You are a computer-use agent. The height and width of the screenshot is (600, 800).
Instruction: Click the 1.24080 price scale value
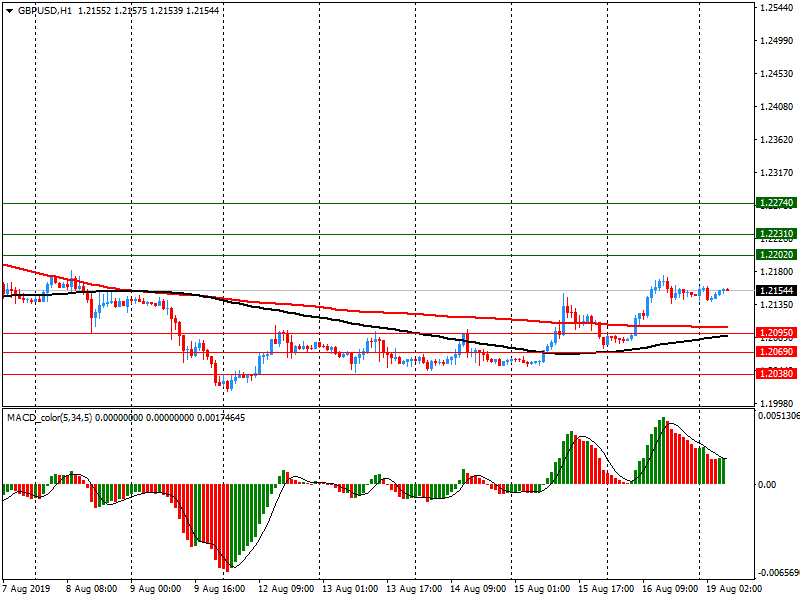point(777,107)
